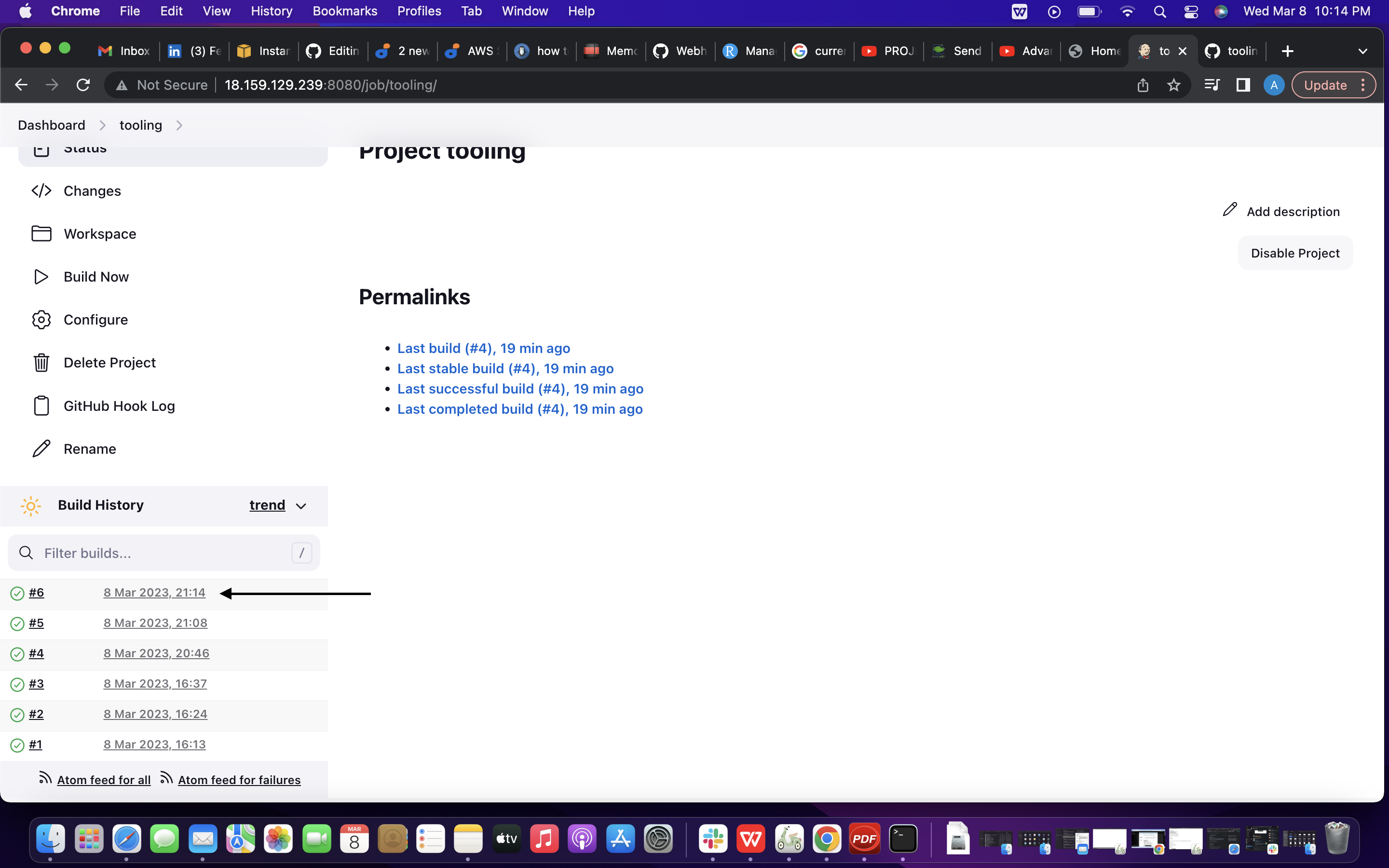This screenshot has height=868, width=1389.
Task: Expand the breadcrumb arrow after tooling
Action: pyautogui.click(x=179, y=125)
